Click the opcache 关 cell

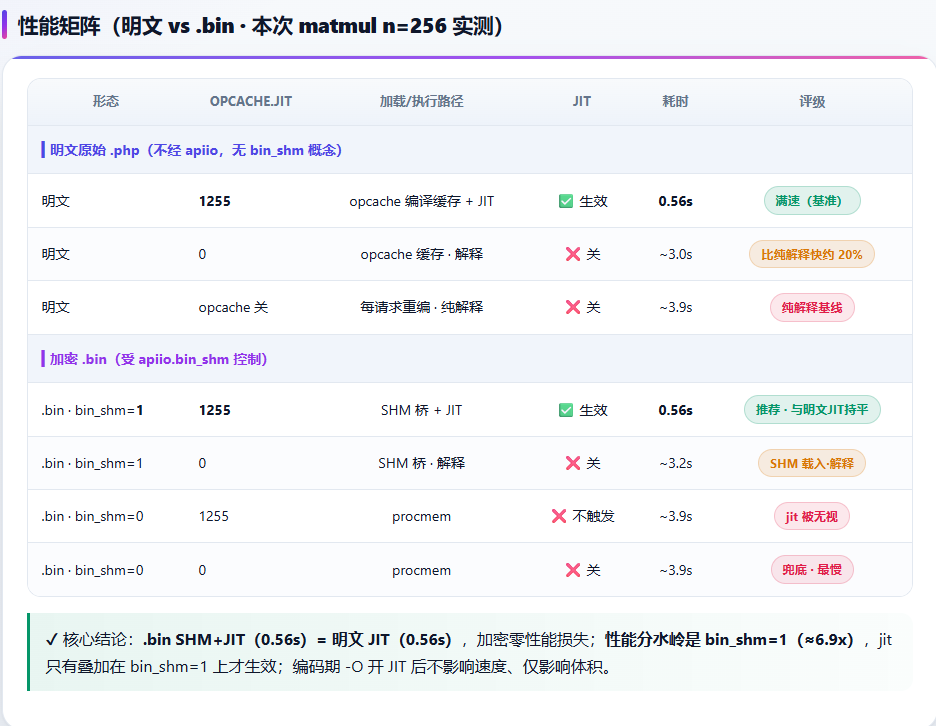pos(233,307)
